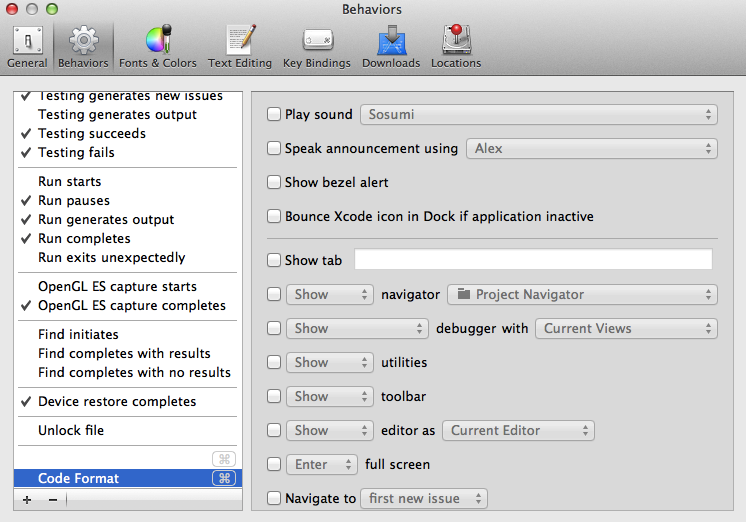Open the Show dropdown for toolbar
The width and height of the screenshot is (746, 522).
click(x=330, y=396)
